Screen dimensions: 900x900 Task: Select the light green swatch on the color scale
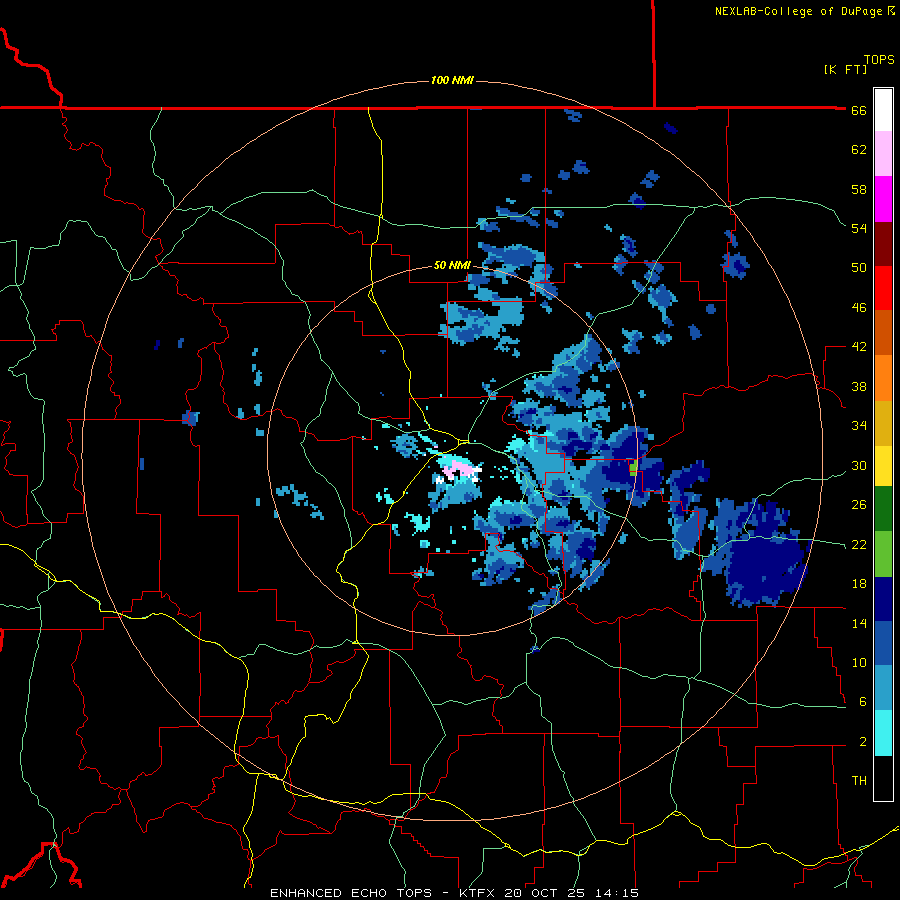[883, 554]
